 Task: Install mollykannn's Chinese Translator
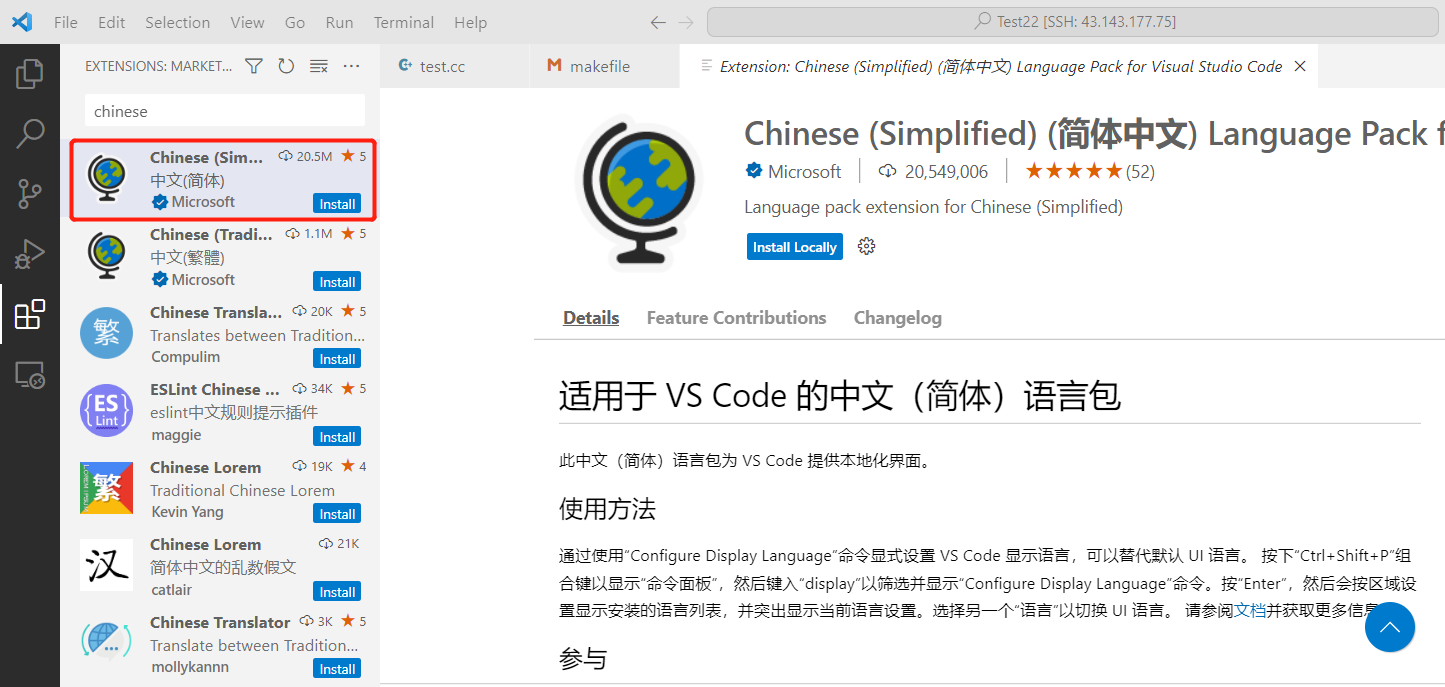337,669
